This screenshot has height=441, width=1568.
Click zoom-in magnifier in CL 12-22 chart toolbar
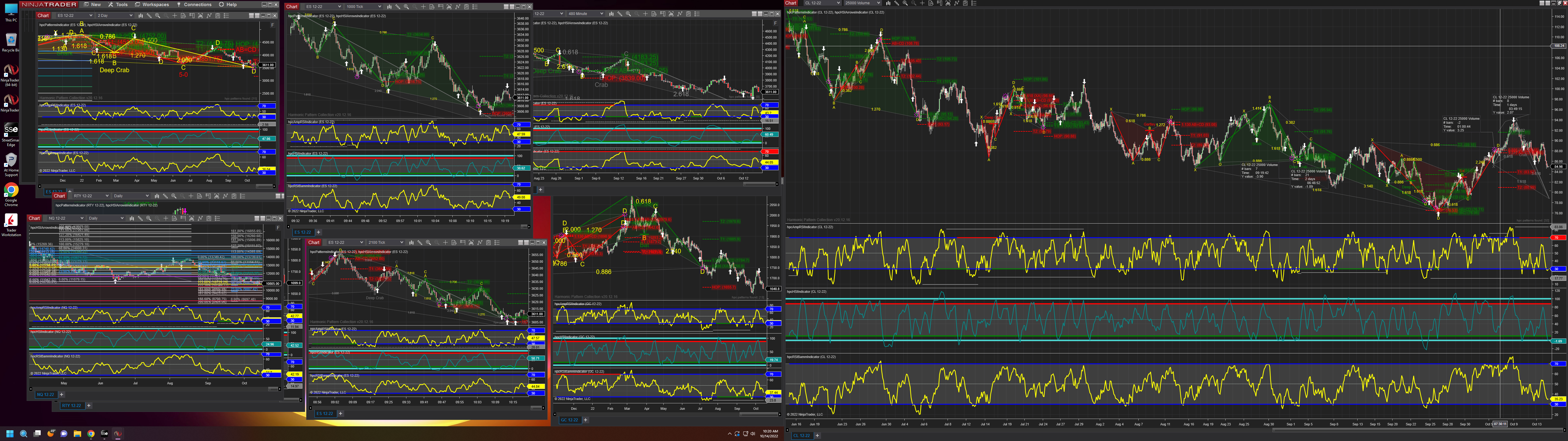point(905,3)
